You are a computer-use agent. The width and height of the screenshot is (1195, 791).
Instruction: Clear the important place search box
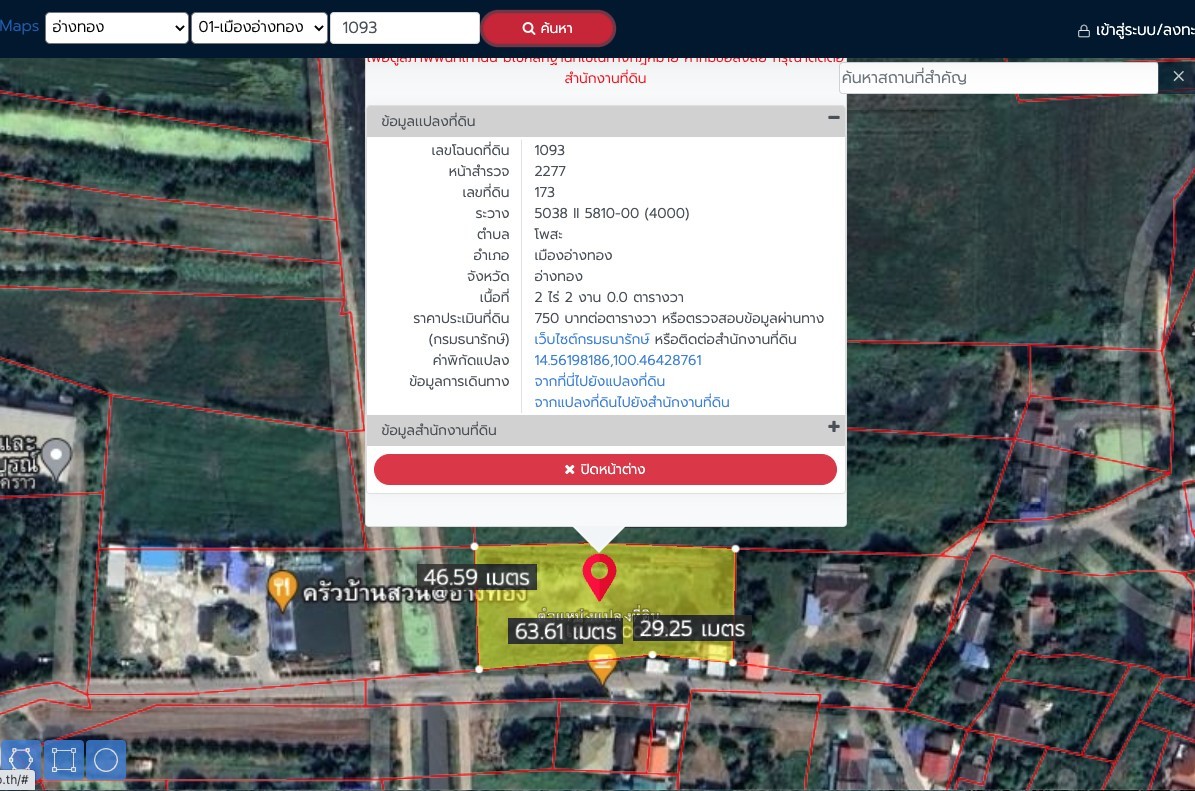(1177, 76)
